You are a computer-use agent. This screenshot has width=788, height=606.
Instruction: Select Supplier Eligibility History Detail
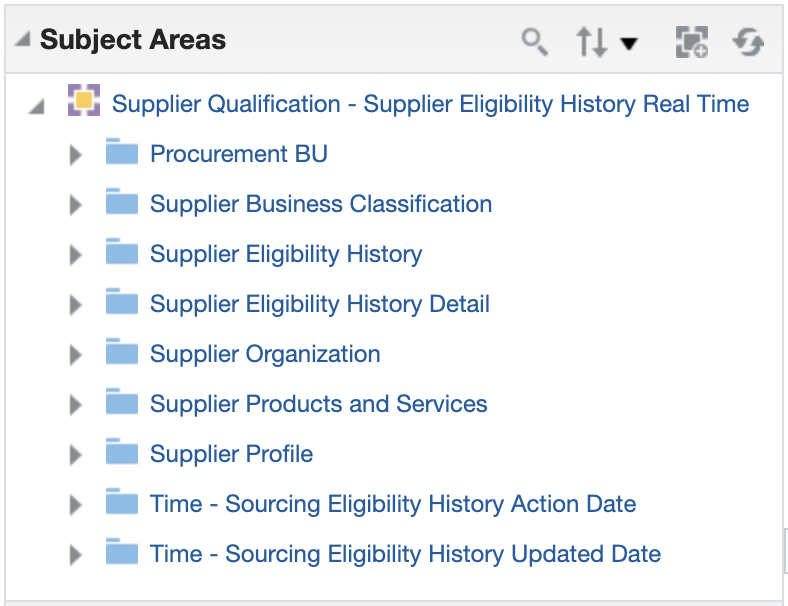[319, 304]
